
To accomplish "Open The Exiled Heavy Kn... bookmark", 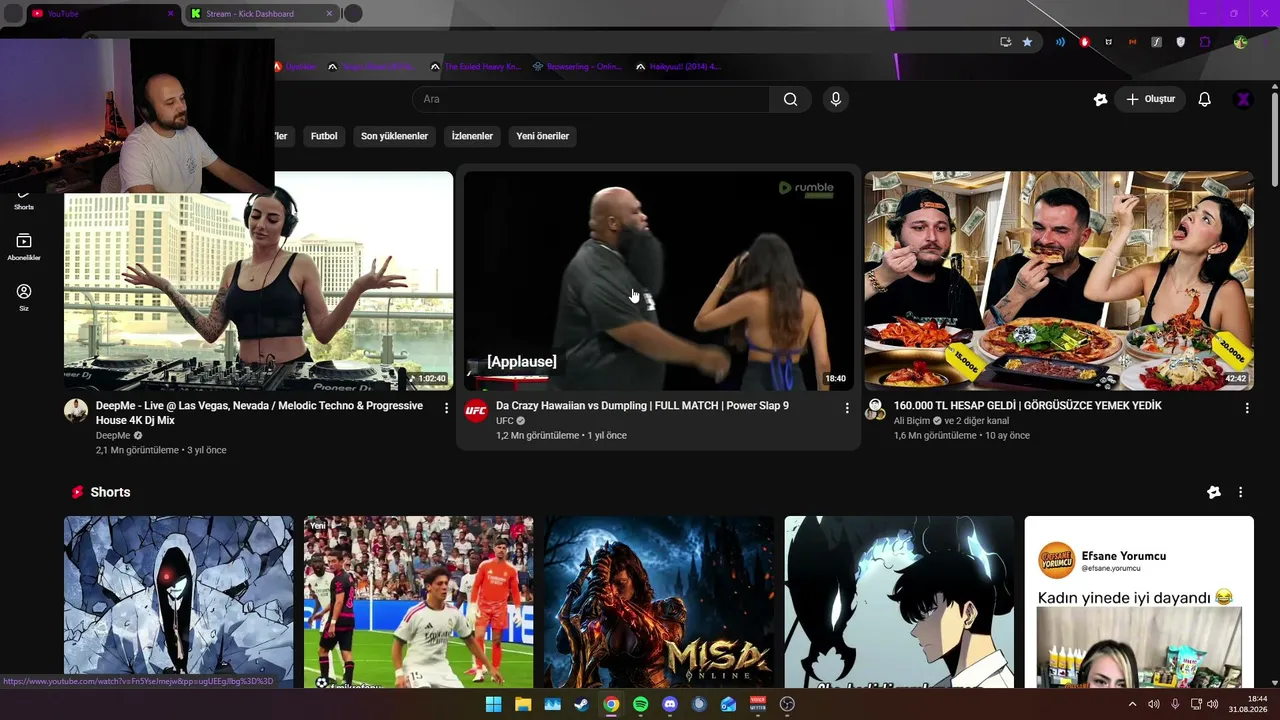I will coord(475,67).
